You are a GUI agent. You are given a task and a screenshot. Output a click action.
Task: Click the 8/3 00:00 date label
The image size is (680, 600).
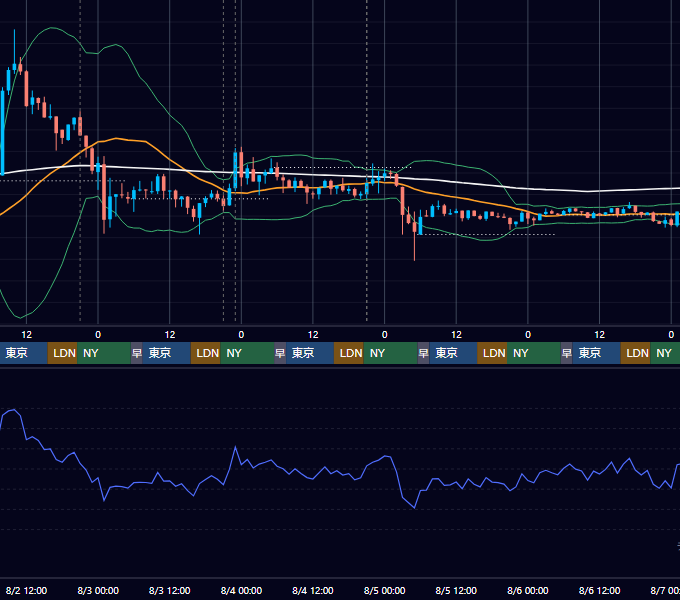point(98,590)
